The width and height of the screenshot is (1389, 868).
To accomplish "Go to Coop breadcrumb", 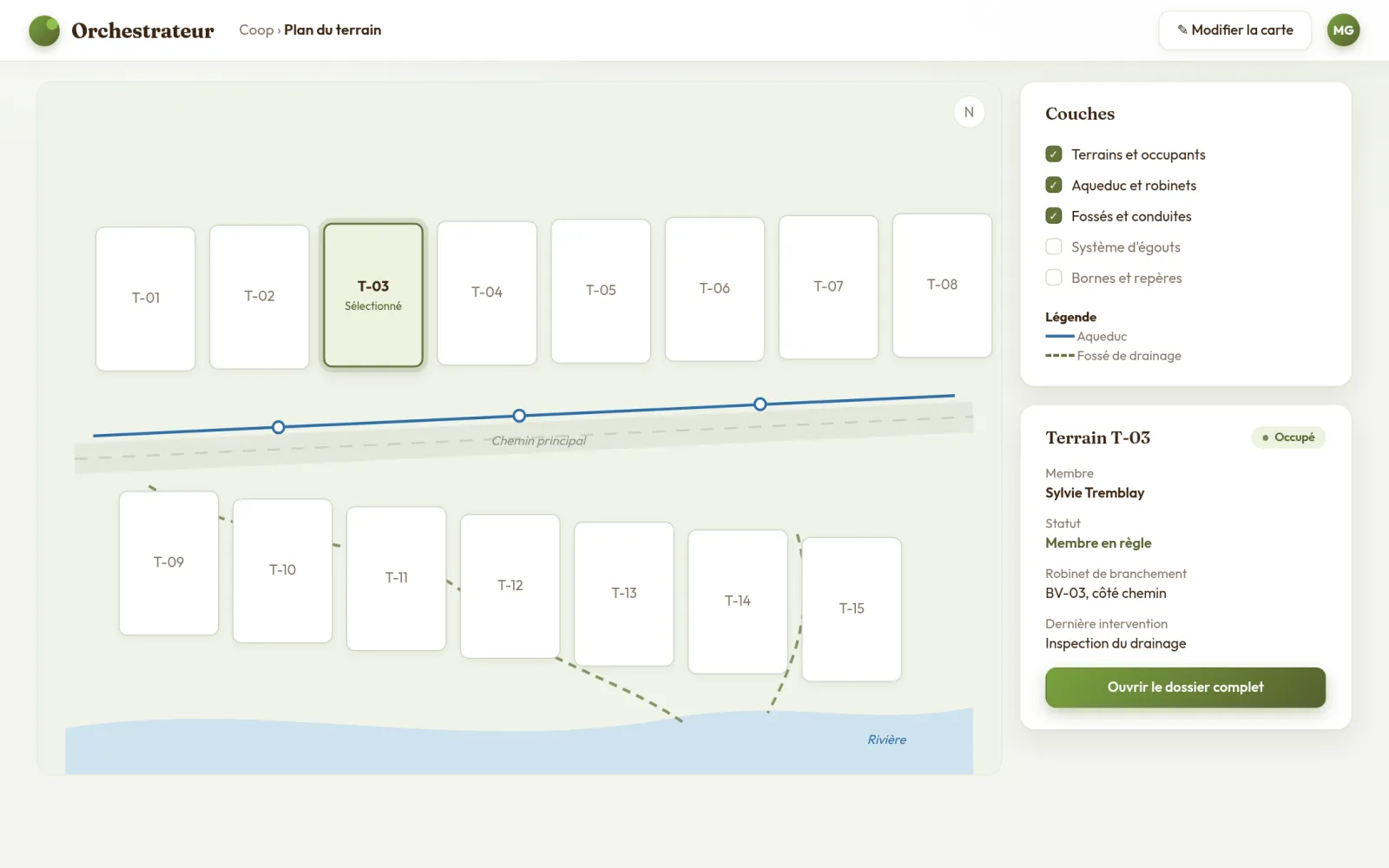I will 256,30.
